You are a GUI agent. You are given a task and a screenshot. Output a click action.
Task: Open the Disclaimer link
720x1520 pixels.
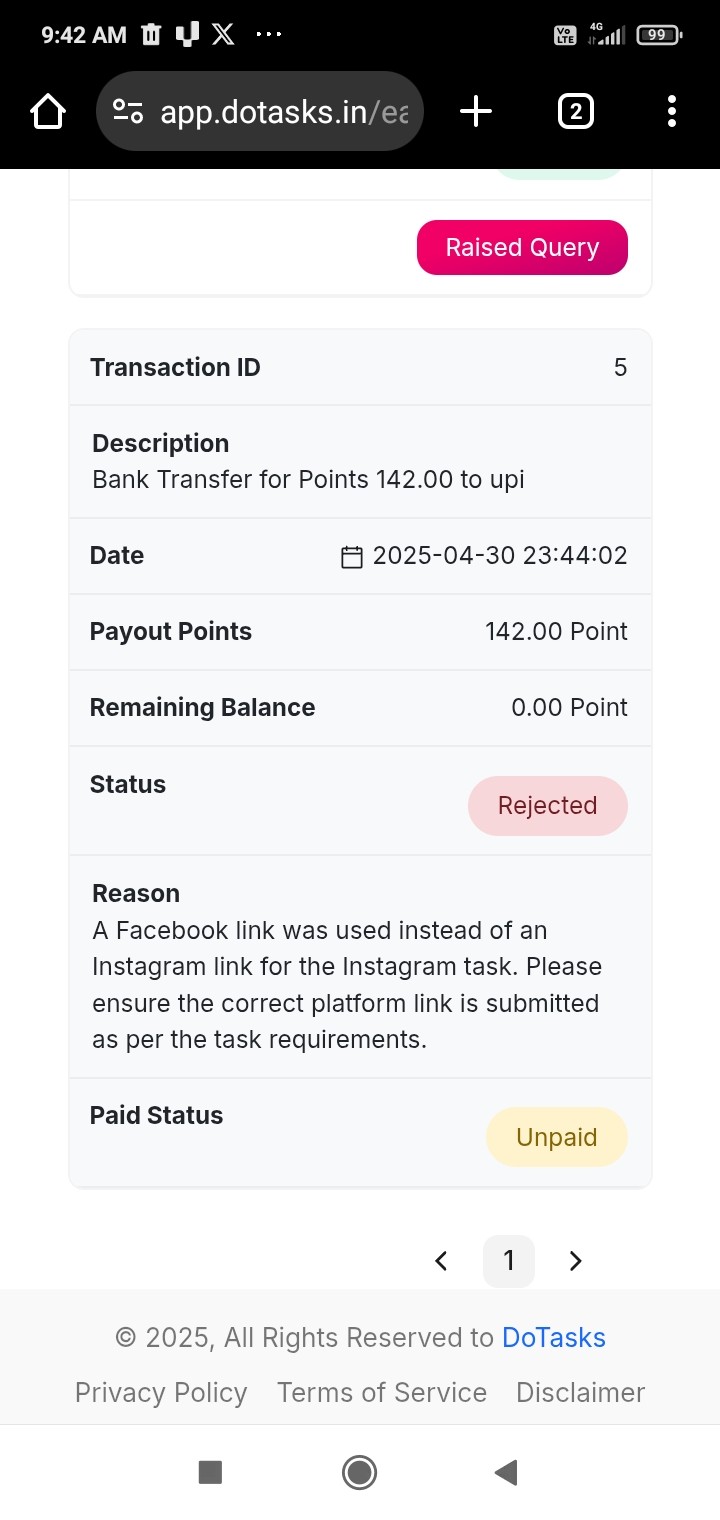(581, 1393)
